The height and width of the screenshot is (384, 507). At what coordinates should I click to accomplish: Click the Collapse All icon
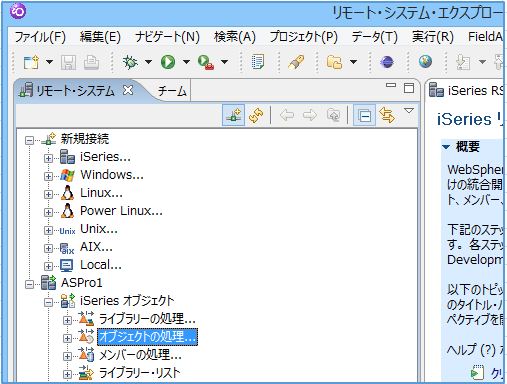pos(364,116)
